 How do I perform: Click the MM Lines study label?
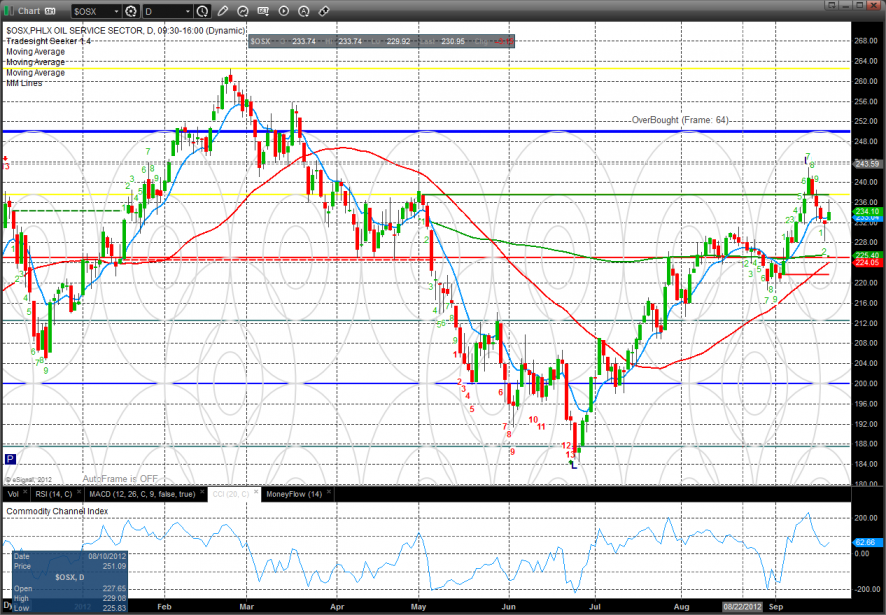tap(24, 83)
